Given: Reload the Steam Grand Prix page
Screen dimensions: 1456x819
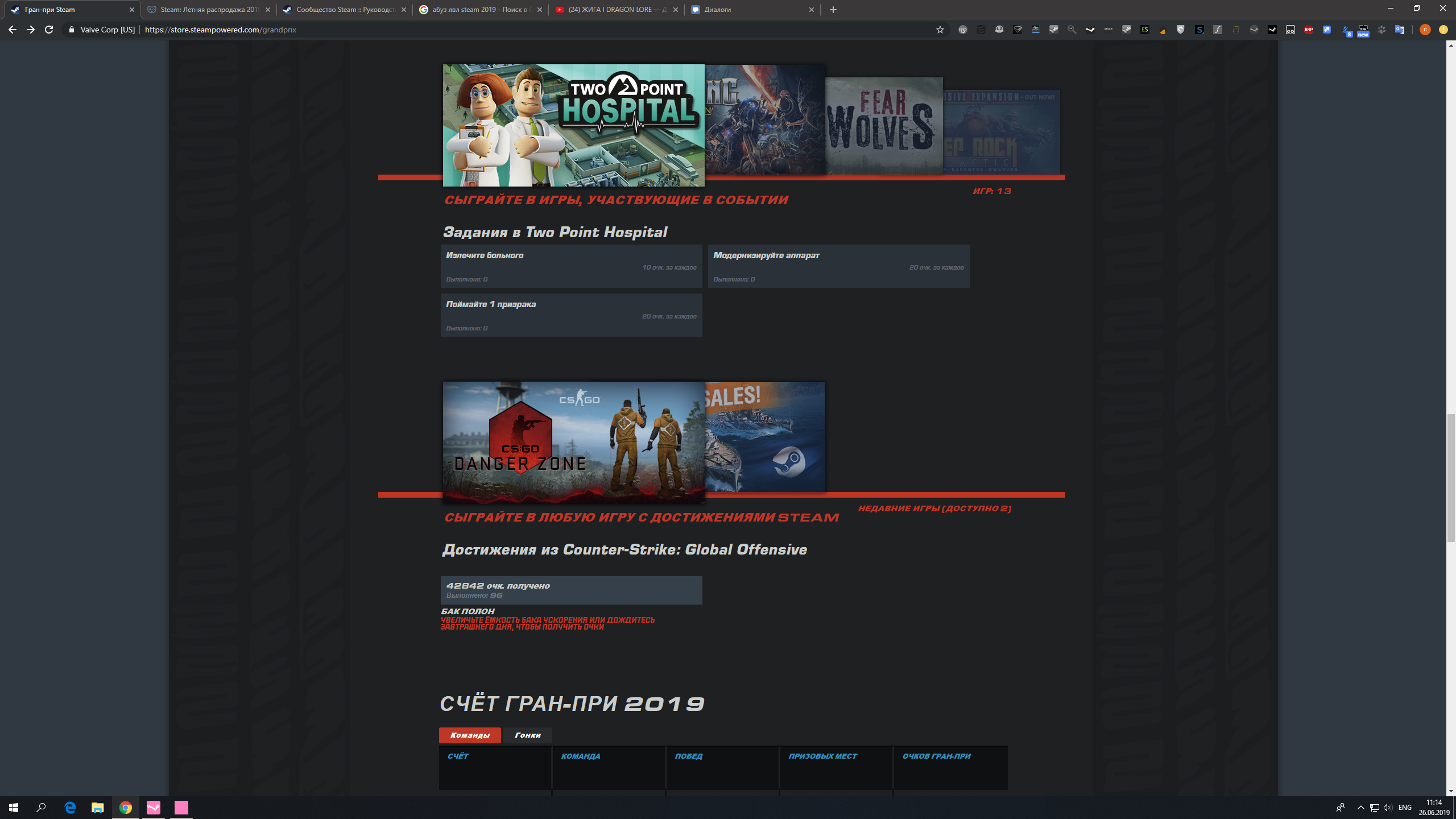Looking at the screenshot, I should pyautogui.click(x=49, y=30).
